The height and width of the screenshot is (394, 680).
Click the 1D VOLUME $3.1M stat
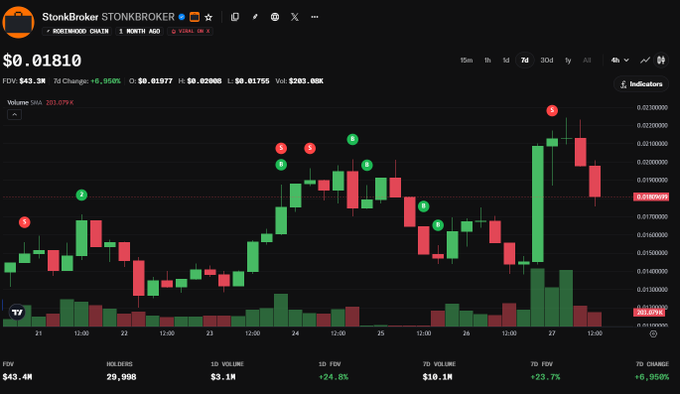(x=227, y=371)
